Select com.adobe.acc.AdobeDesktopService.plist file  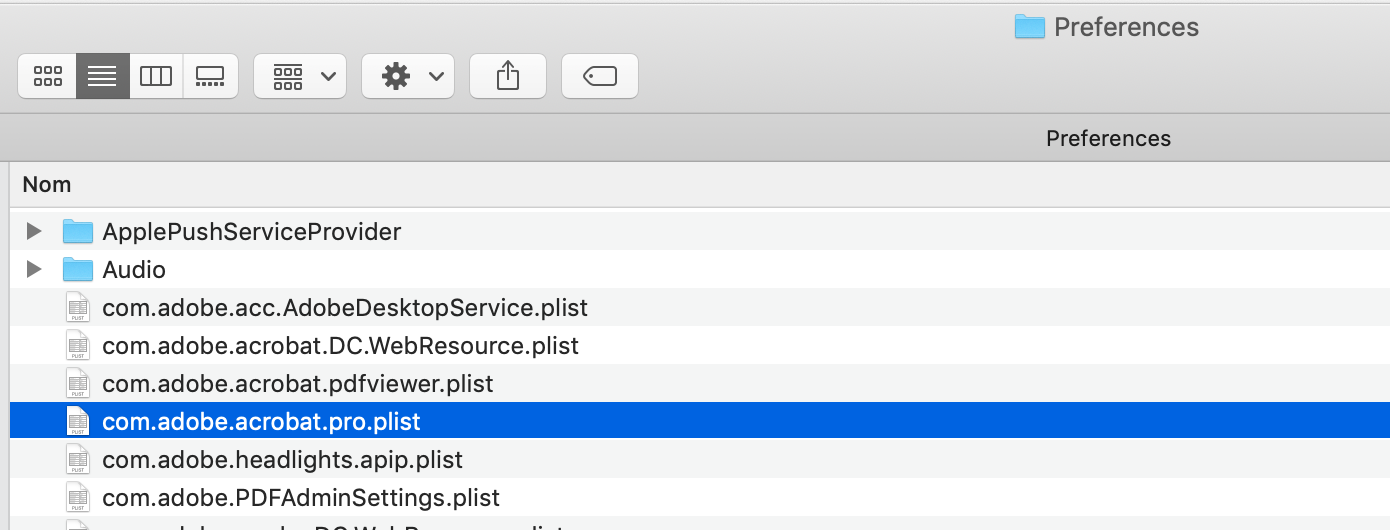pos(345,308)
